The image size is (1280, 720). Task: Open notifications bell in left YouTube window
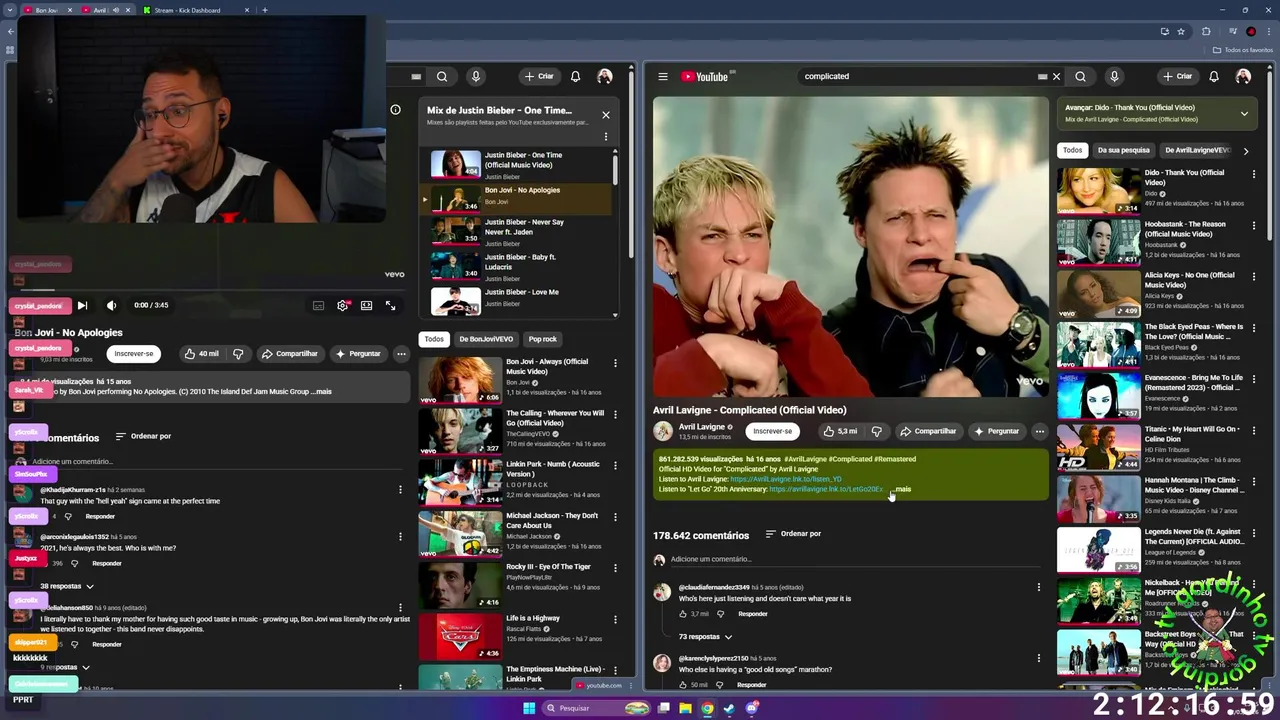(575, 77)
